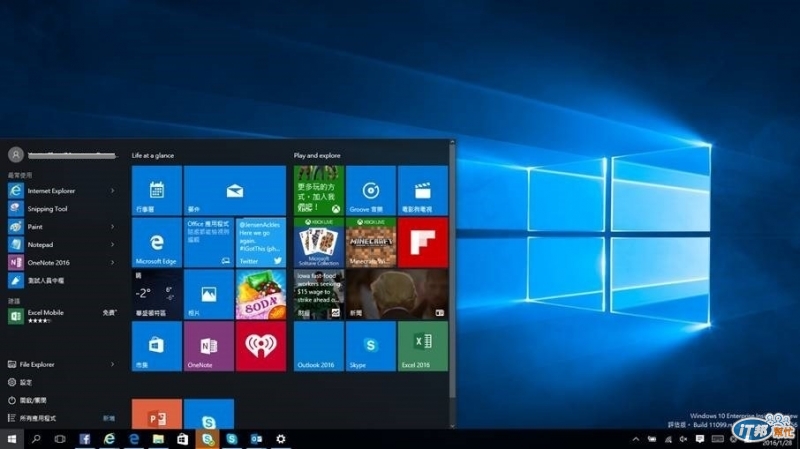The width and height of the screenshot is (800, 449).
Task: Open the Photos tile
Action: point(209,294)
